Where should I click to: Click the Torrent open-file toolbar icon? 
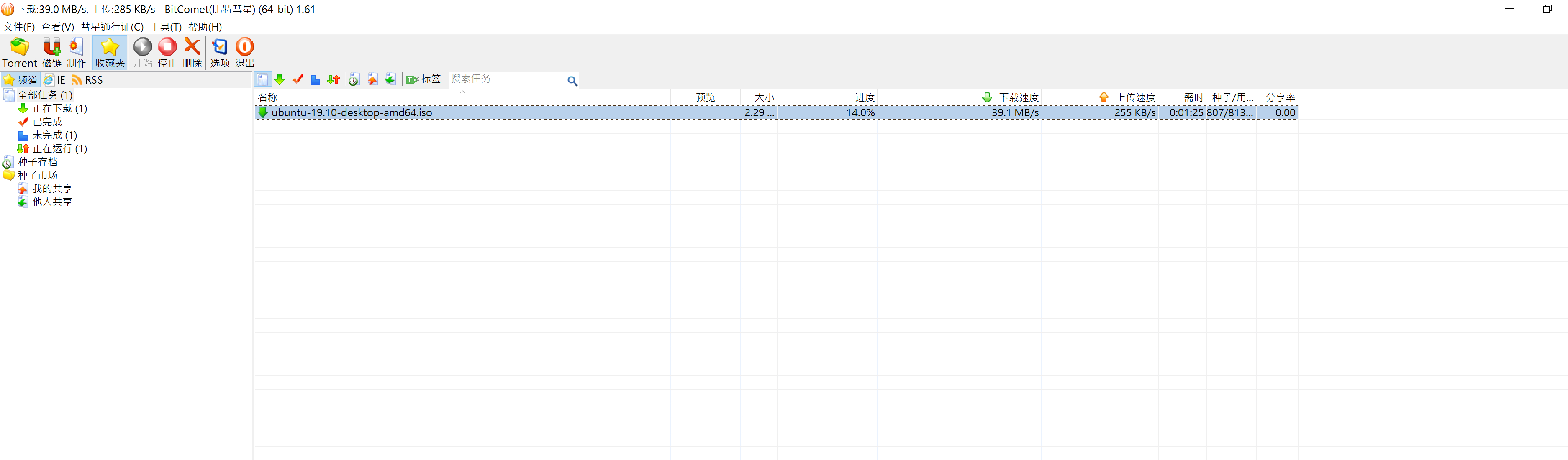tap(20, 47)
